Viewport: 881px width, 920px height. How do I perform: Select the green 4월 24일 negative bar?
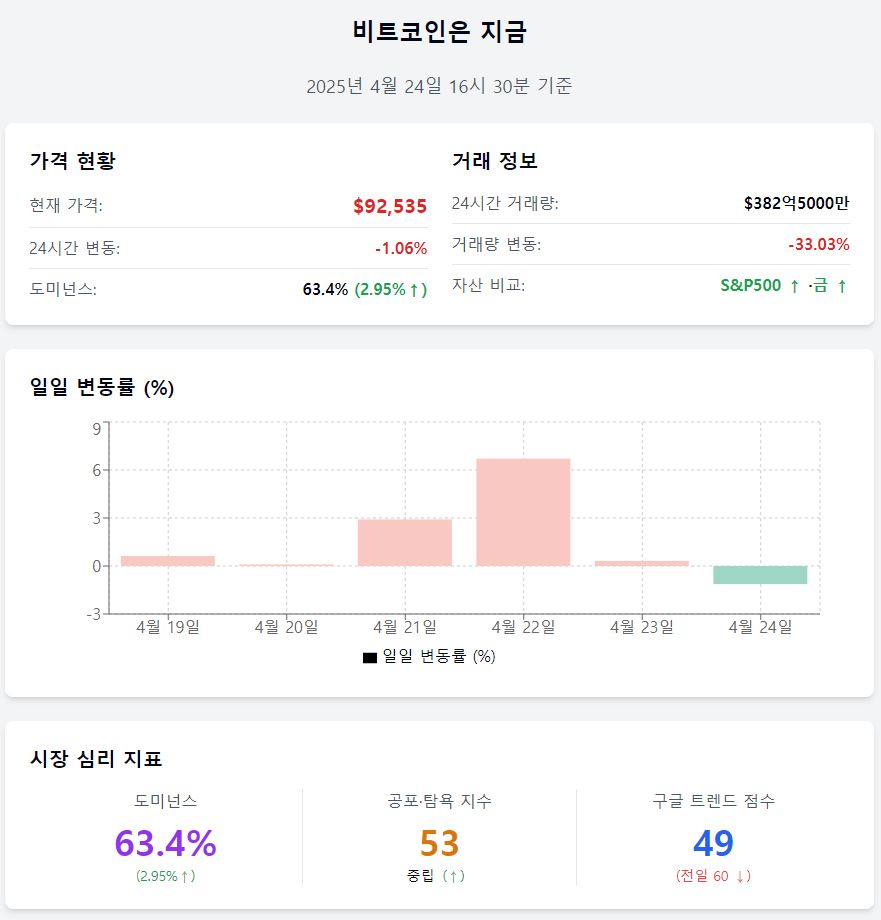coord(760,575)
